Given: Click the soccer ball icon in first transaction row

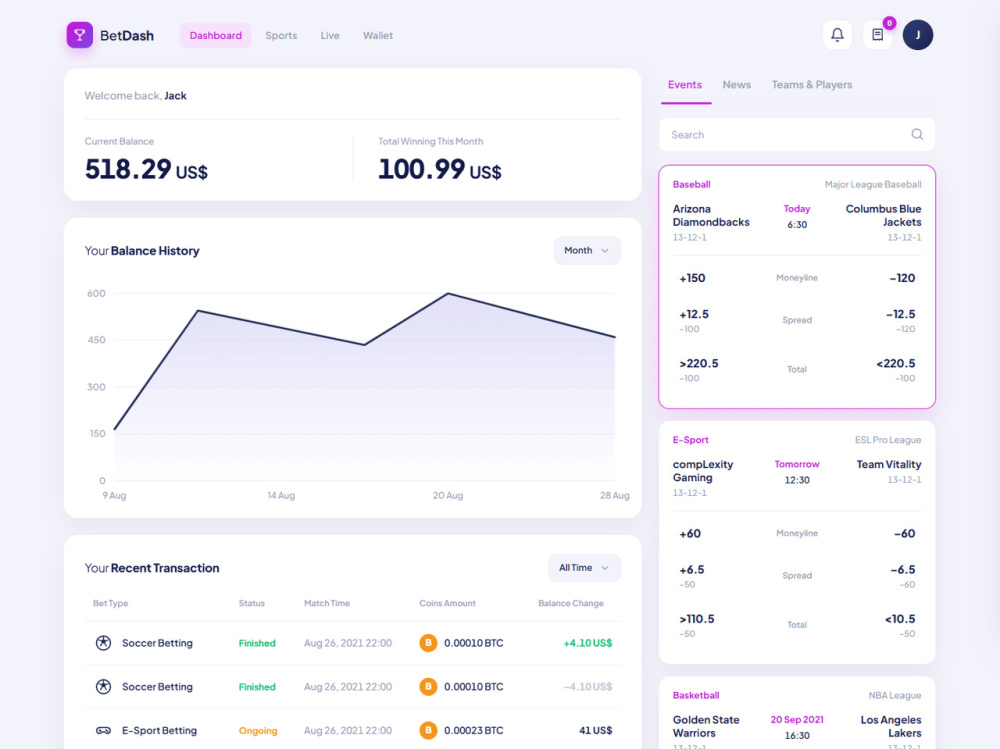Looking at the screenshot, I should [103, 642].
